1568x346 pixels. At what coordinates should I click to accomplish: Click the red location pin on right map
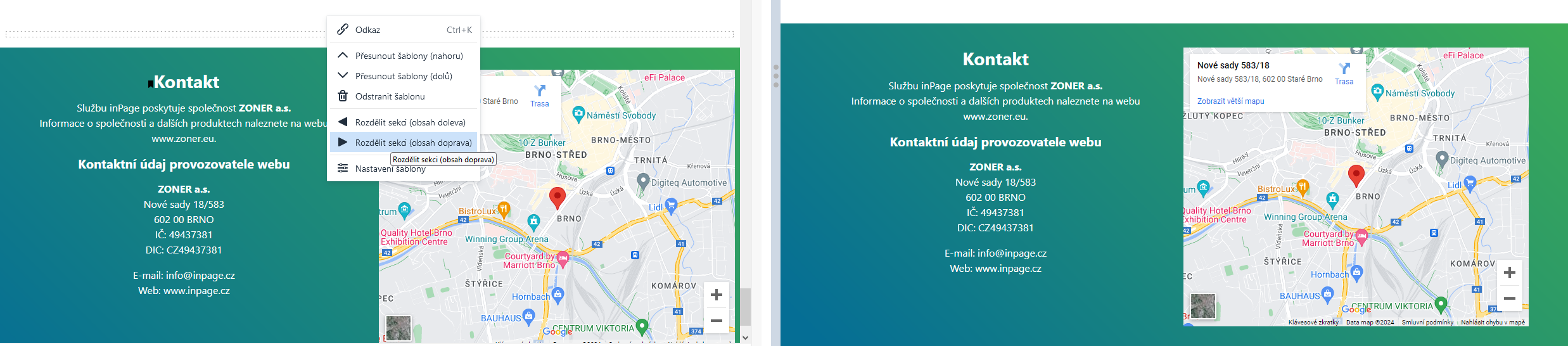click(1356, 175)
